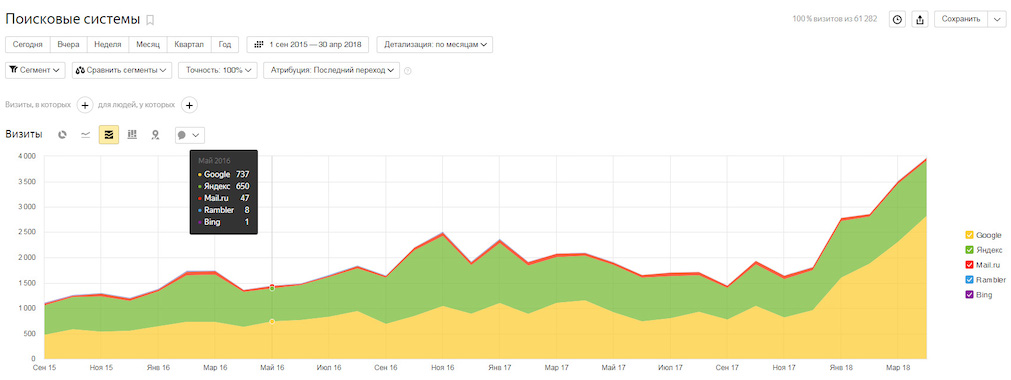Switch to the pie chart view
1011x380 pixels.
[63, 135]
